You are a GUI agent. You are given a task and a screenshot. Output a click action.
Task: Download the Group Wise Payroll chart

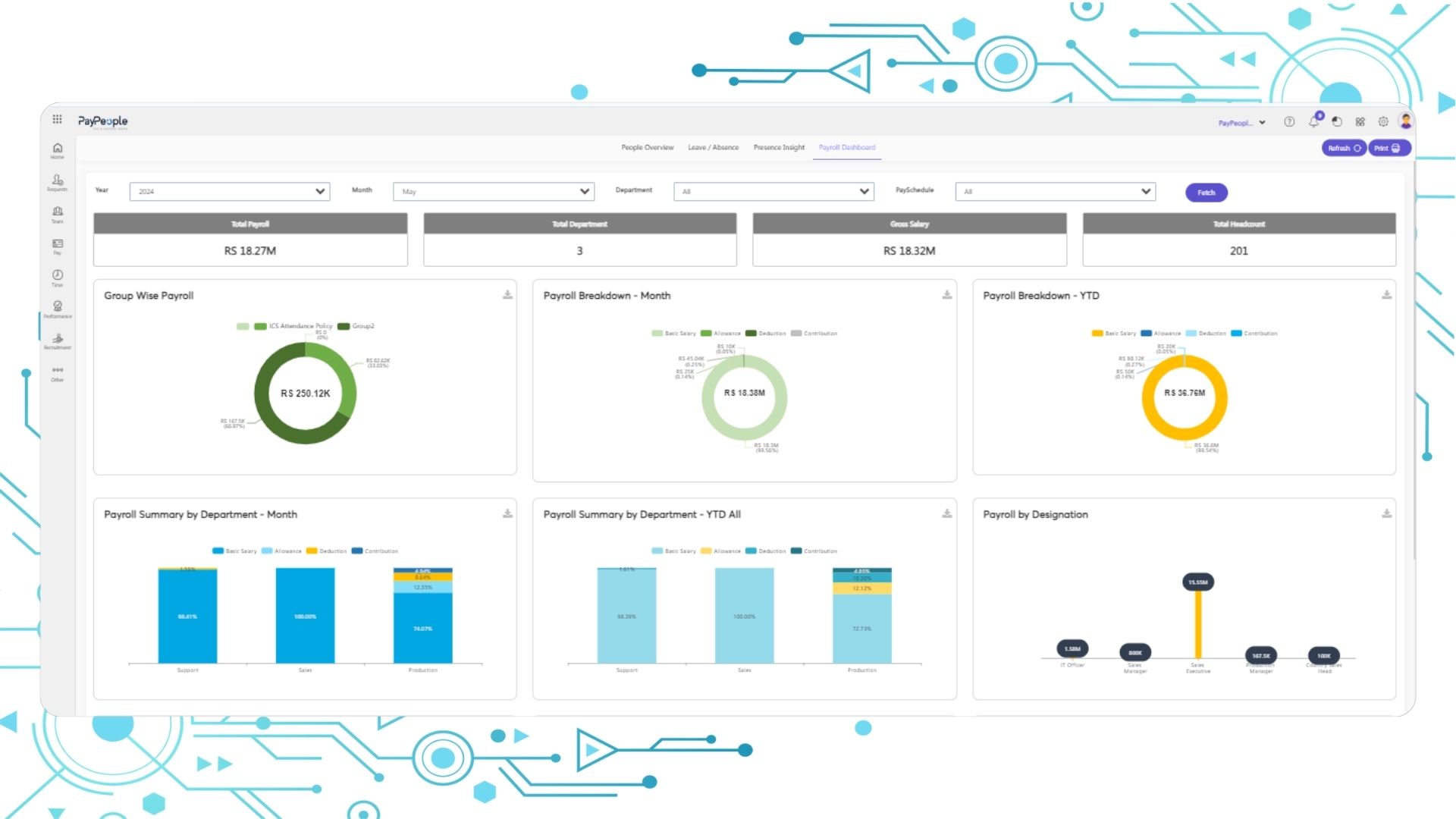(x=507, y=295)
